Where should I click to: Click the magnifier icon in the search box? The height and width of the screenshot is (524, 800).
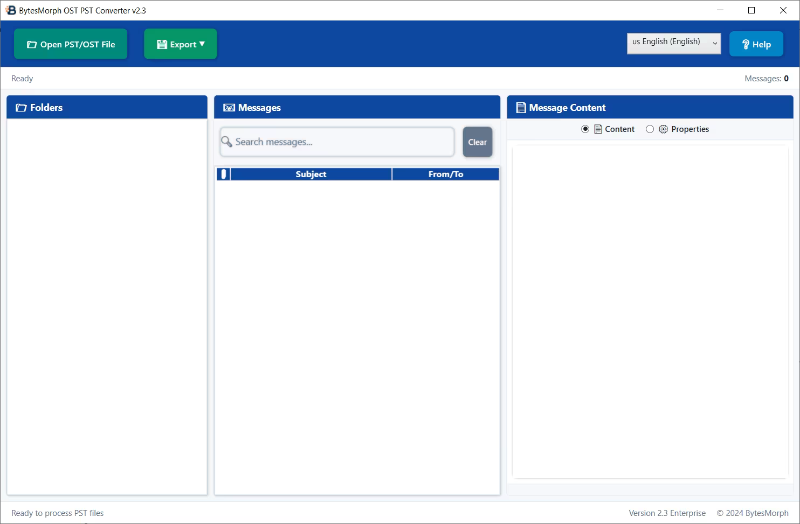click(x=227, y=142)
